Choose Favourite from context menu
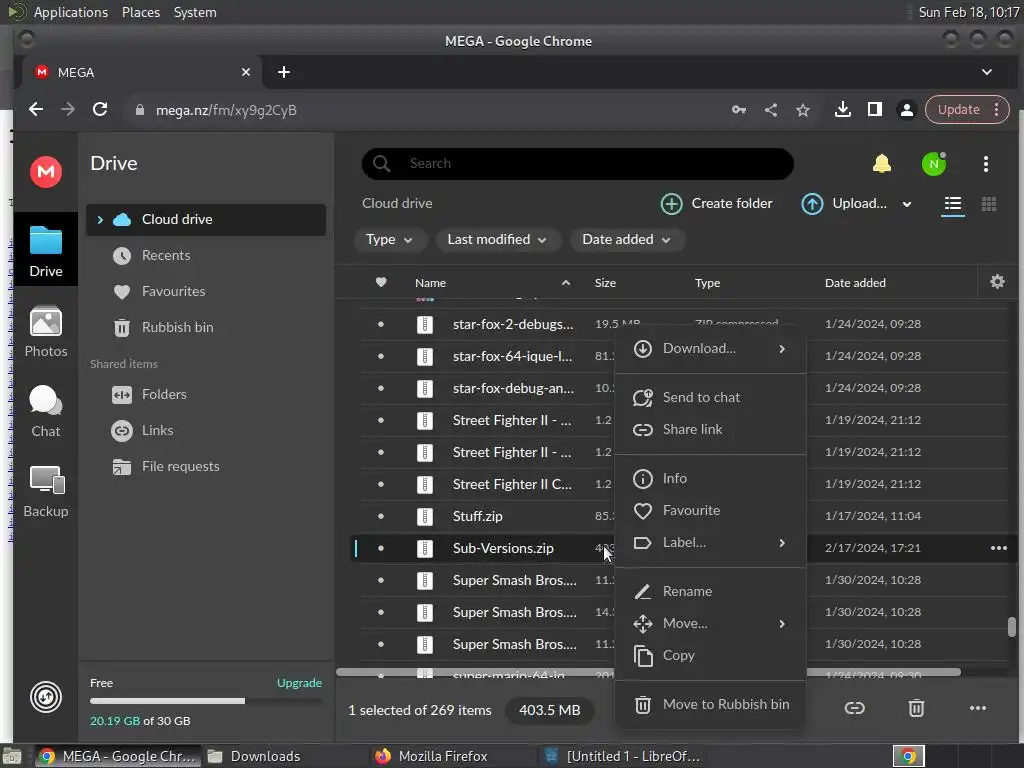1024x768 pixels. [x=710, y=510]
